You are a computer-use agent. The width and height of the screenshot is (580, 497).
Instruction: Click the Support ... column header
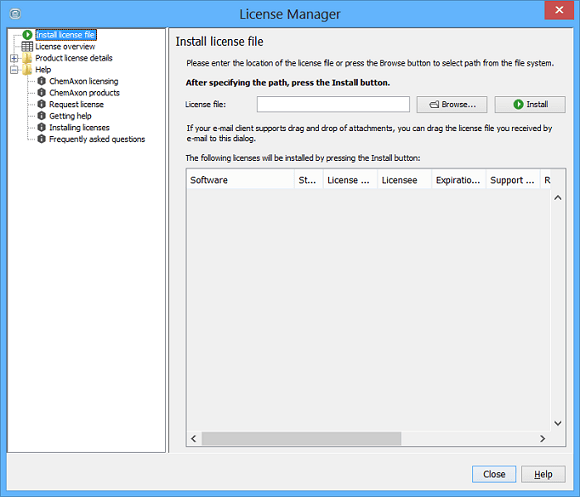513,180
